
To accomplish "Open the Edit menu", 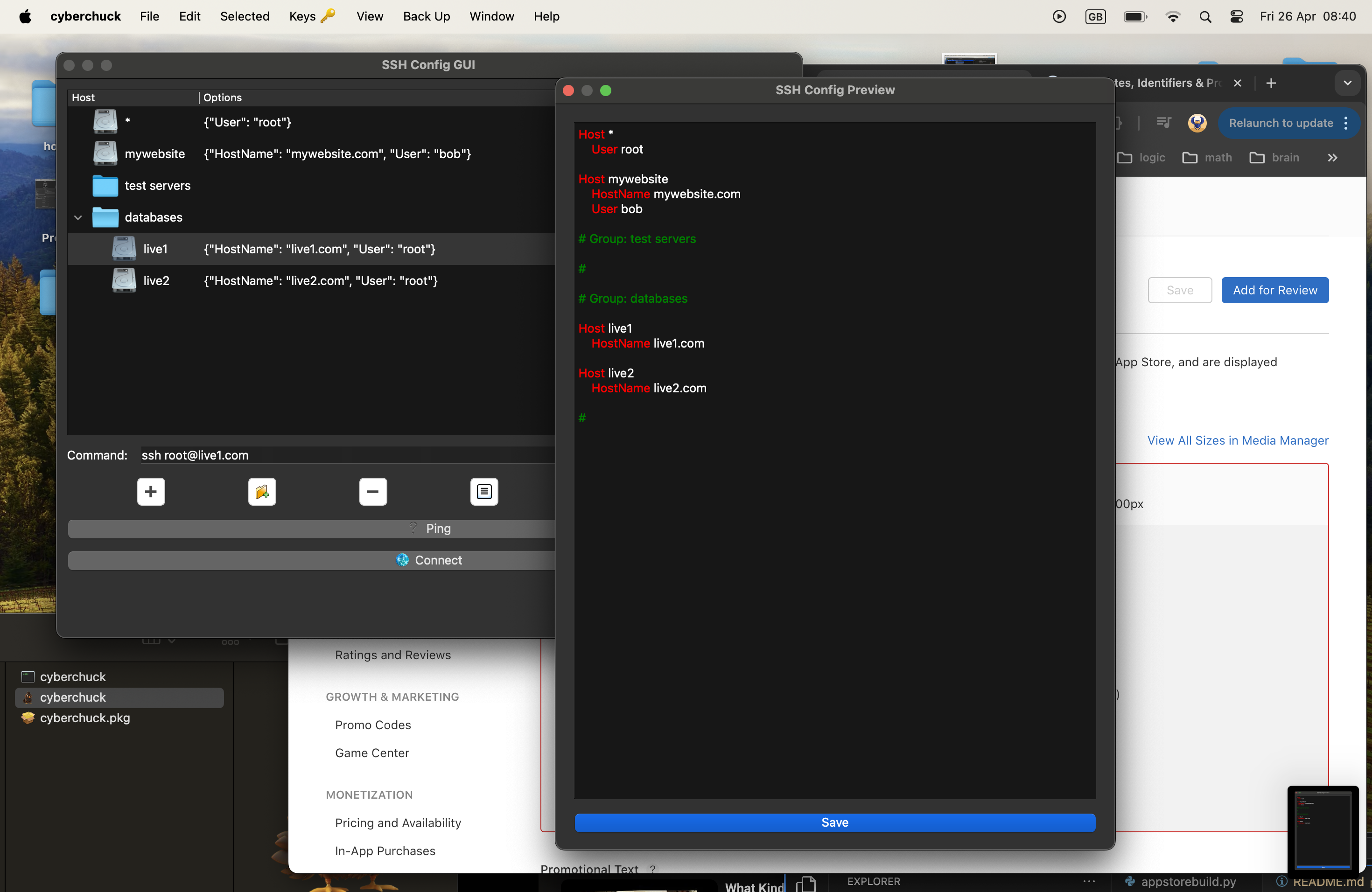I will coord(189,16).
